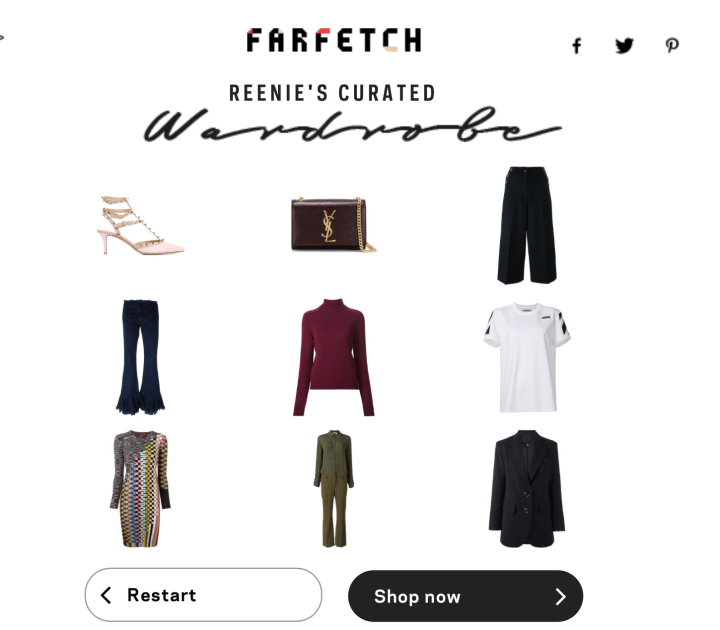This screenshot has width=720, height=630.
Task: Share on Facebook via the icon
Action: tap(577, 45)
